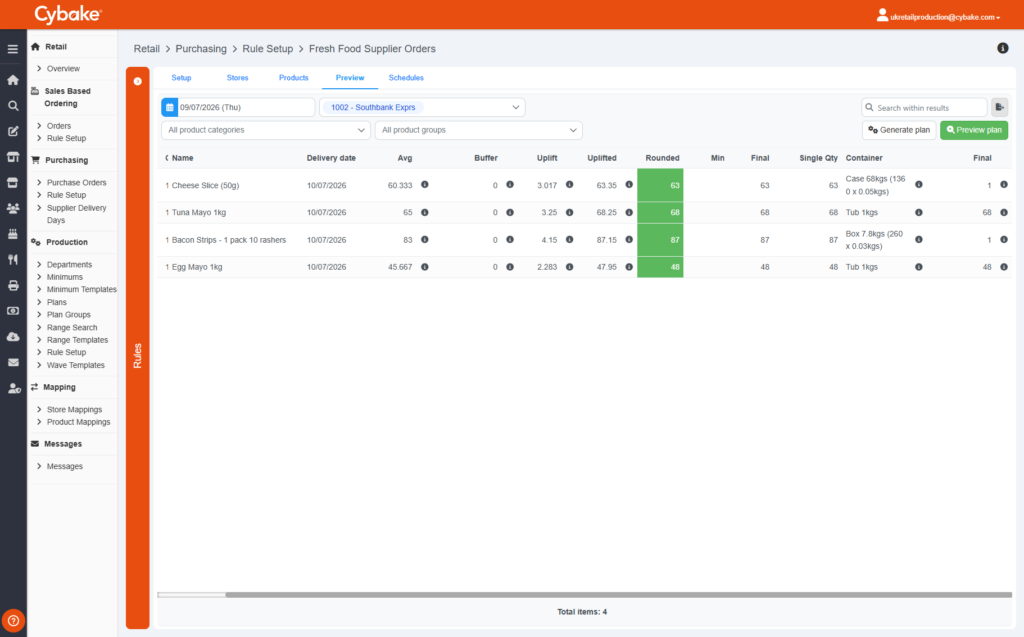Click the page info icon next to the breadcrumb
This screenshot has height=637, width=1024.
tap(1002, 48)
